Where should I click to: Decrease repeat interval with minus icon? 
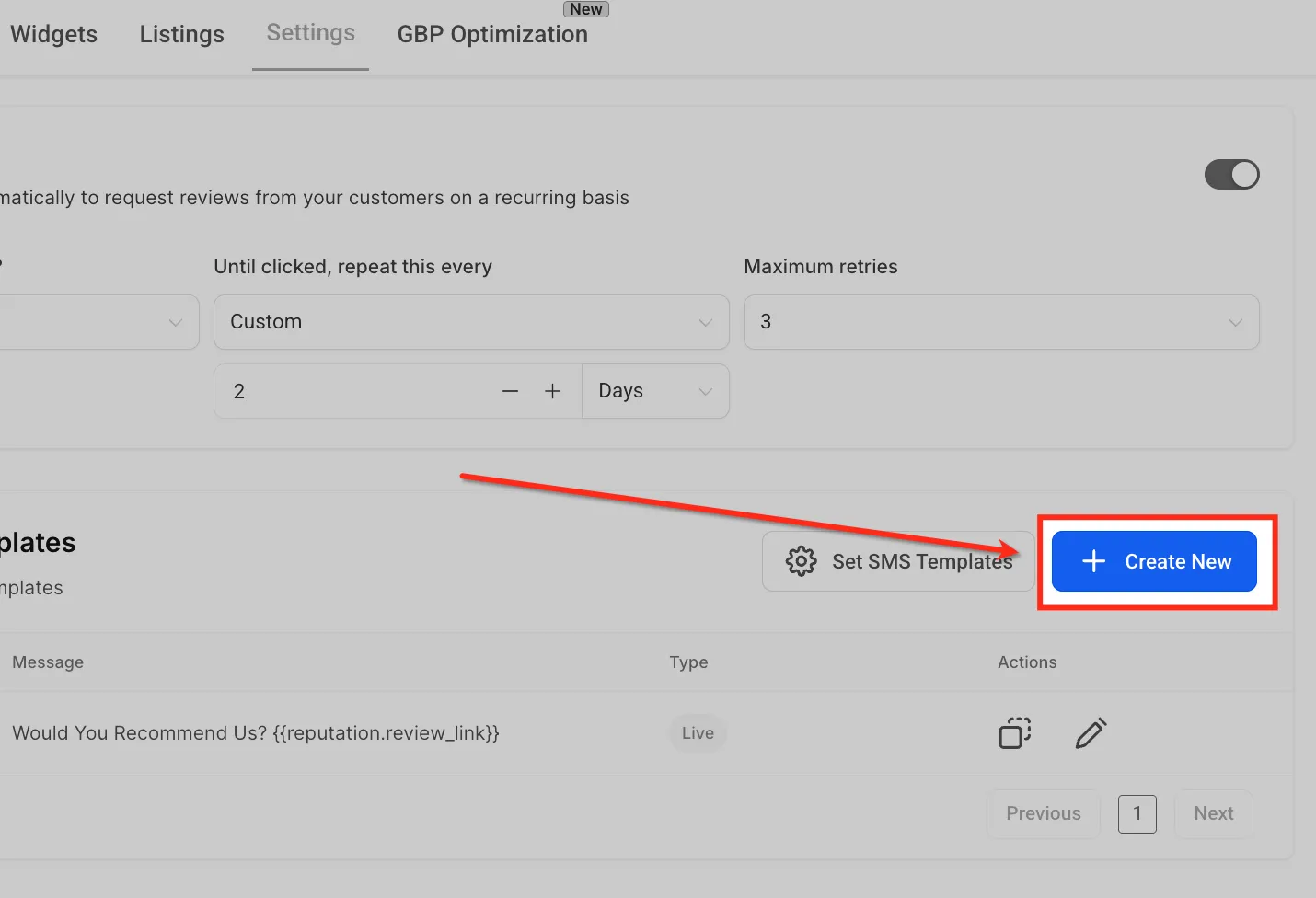511,391
